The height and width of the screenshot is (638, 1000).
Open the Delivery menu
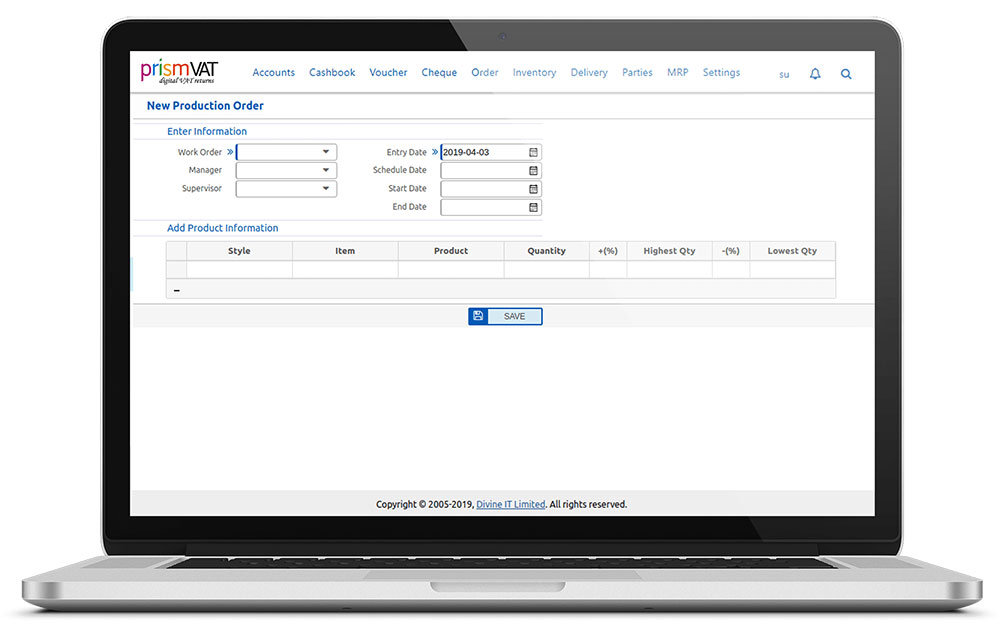[x=589, y=73]
